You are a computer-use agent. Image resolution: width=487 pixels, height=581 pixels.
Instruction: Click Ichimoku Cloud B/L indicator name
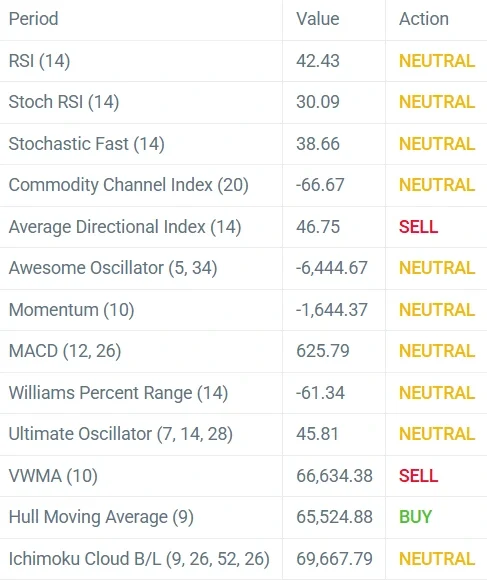[139, 559]
